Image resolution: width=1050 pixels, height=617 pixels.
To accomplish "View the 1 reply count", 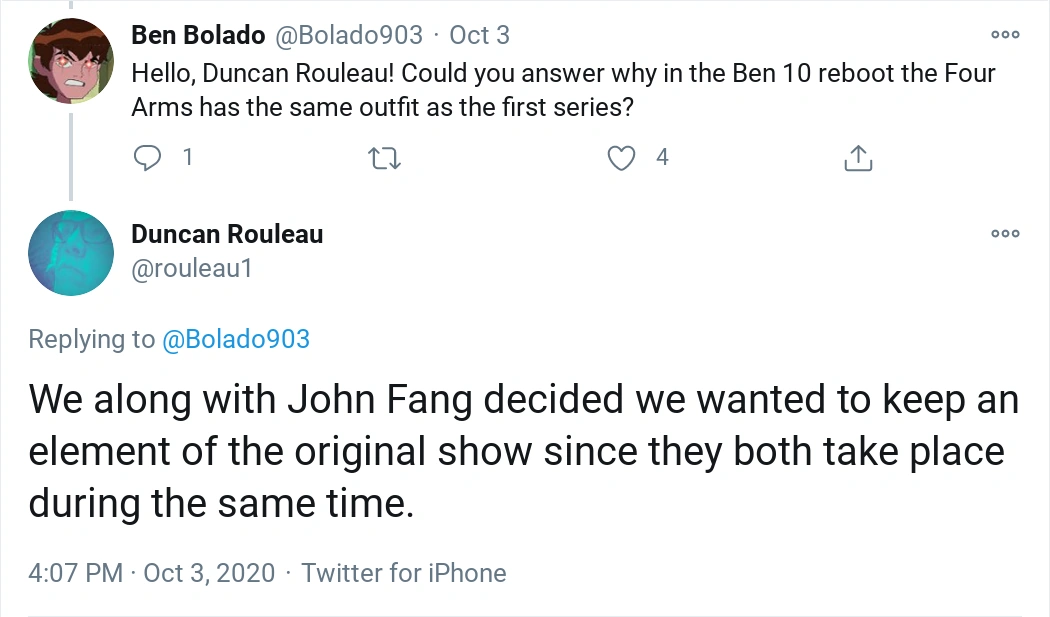I will pyautogui.click(x=187, y=157).
